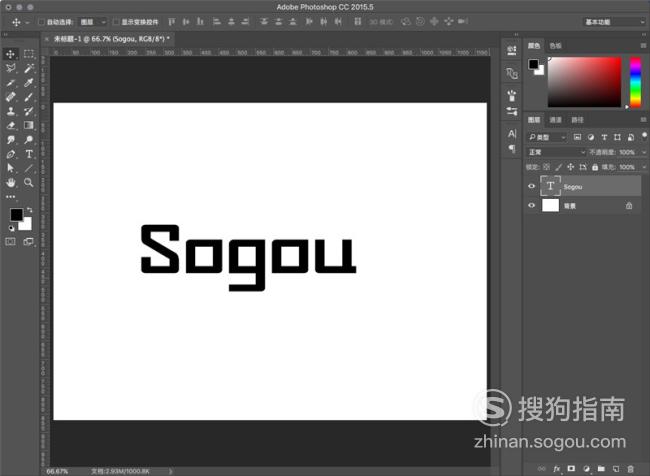Screen dimensions: 650x476
Task: Open the Layers panel options menu
Action: coord(643,119)
